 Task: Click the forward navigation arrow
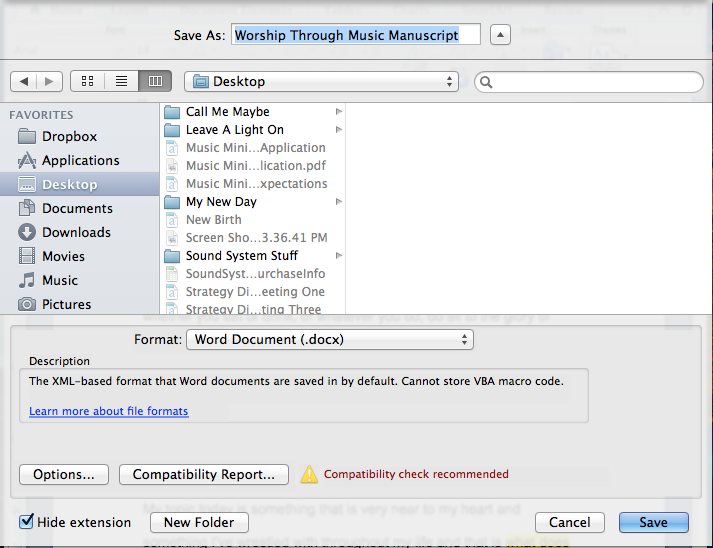pos(49,81)
